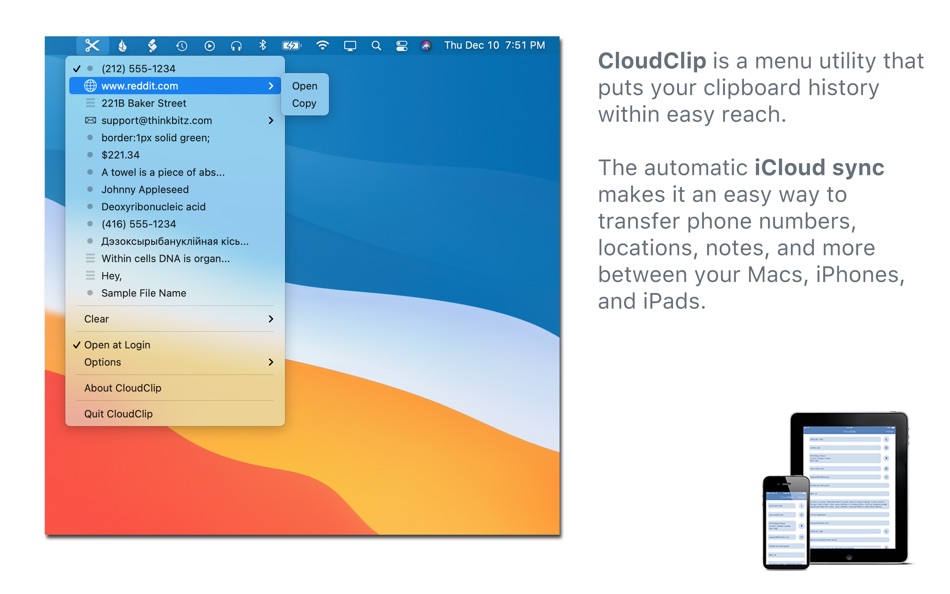Click the iPad device image
Viewport: 950px width, 594px height.
click(849, 489)
